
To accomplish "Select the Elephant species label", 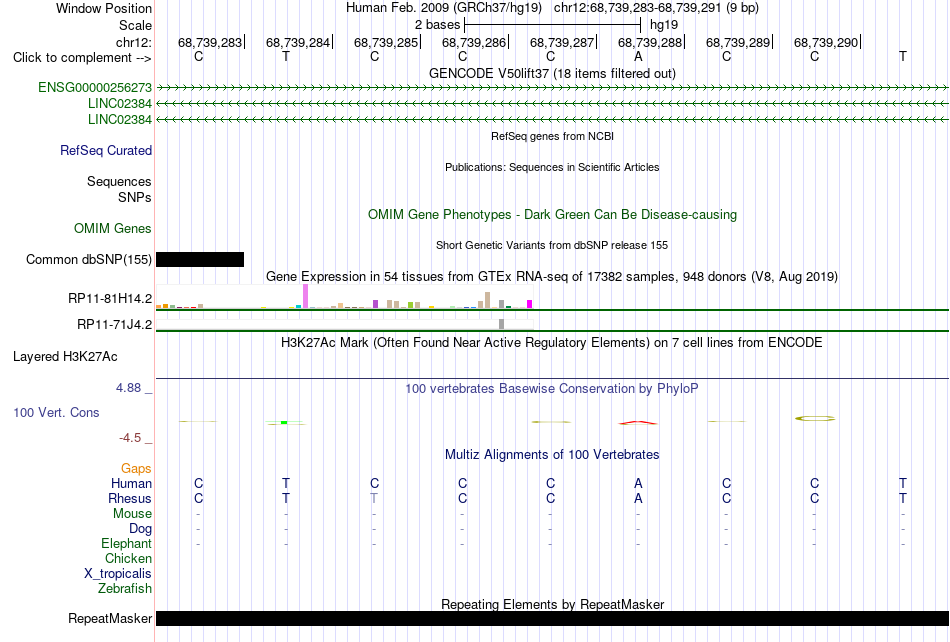I will coord(127,543).
